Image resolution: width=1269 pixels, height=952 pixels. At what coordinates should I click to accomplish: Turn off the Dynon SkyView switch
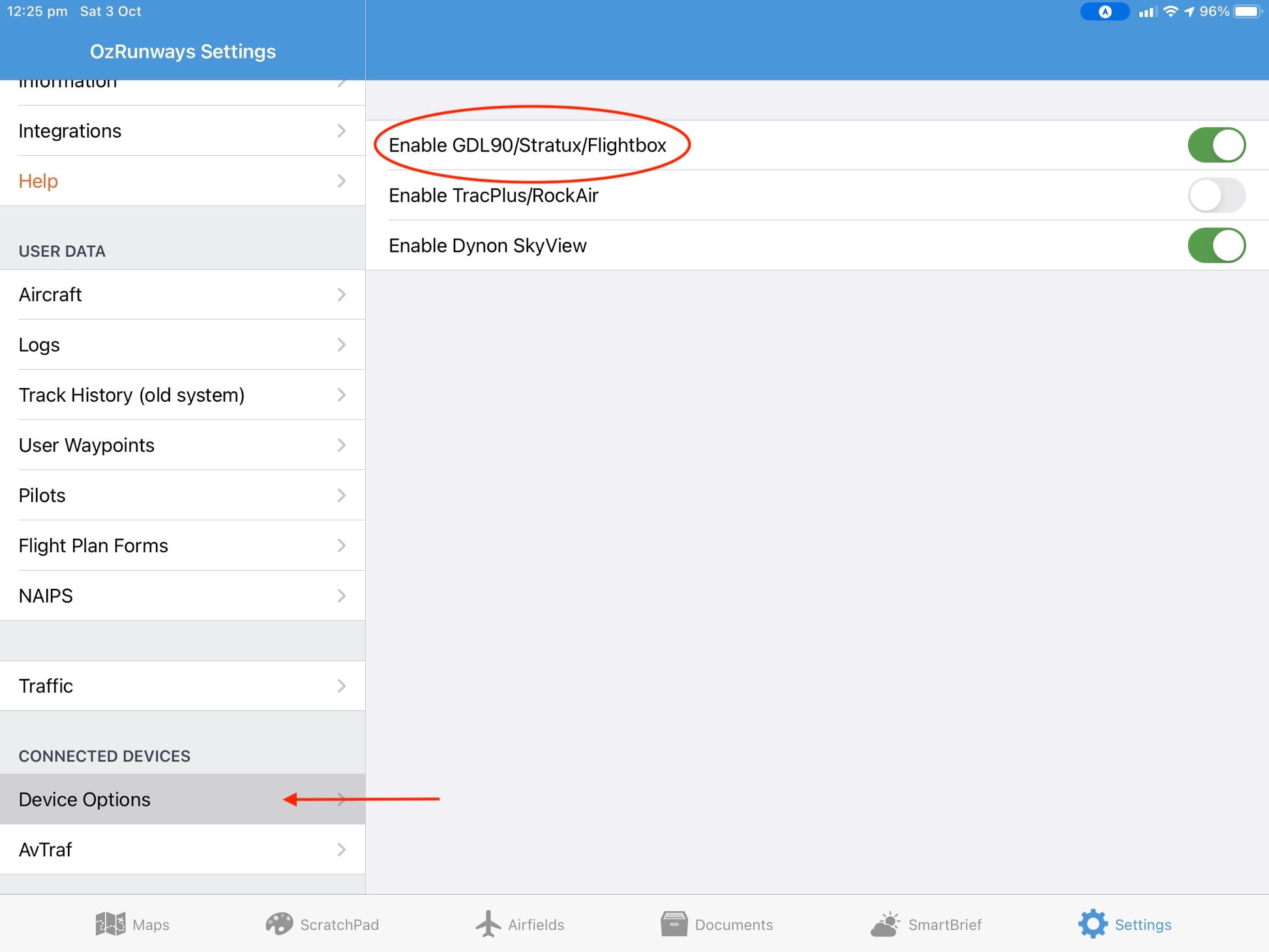click(1216, 245)
